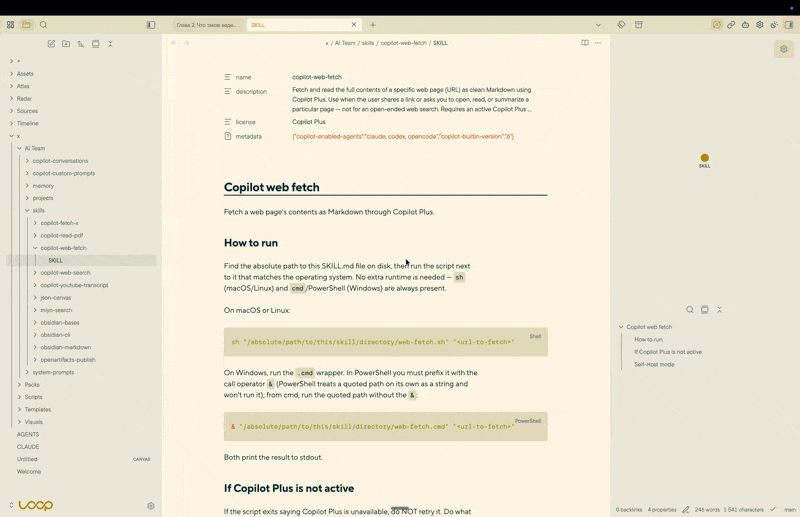The image size is (800, 517).
Task: Open the Copilot robot icon
Action: (745, 24)
